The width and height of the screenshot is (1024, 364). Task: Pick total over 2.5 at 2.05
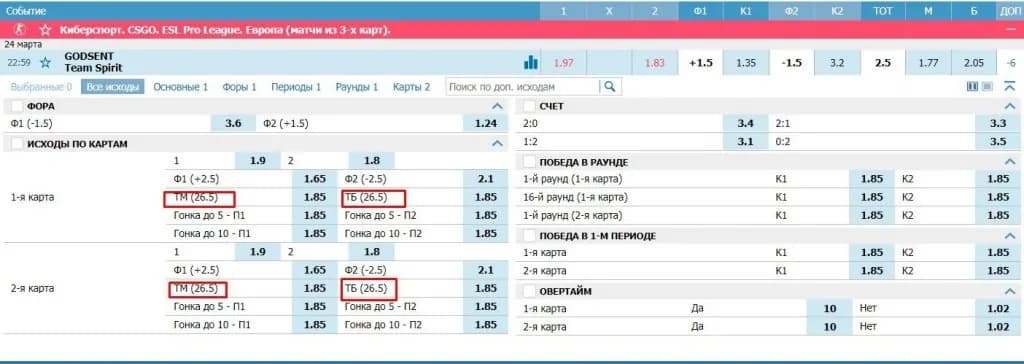coord(974,63)
